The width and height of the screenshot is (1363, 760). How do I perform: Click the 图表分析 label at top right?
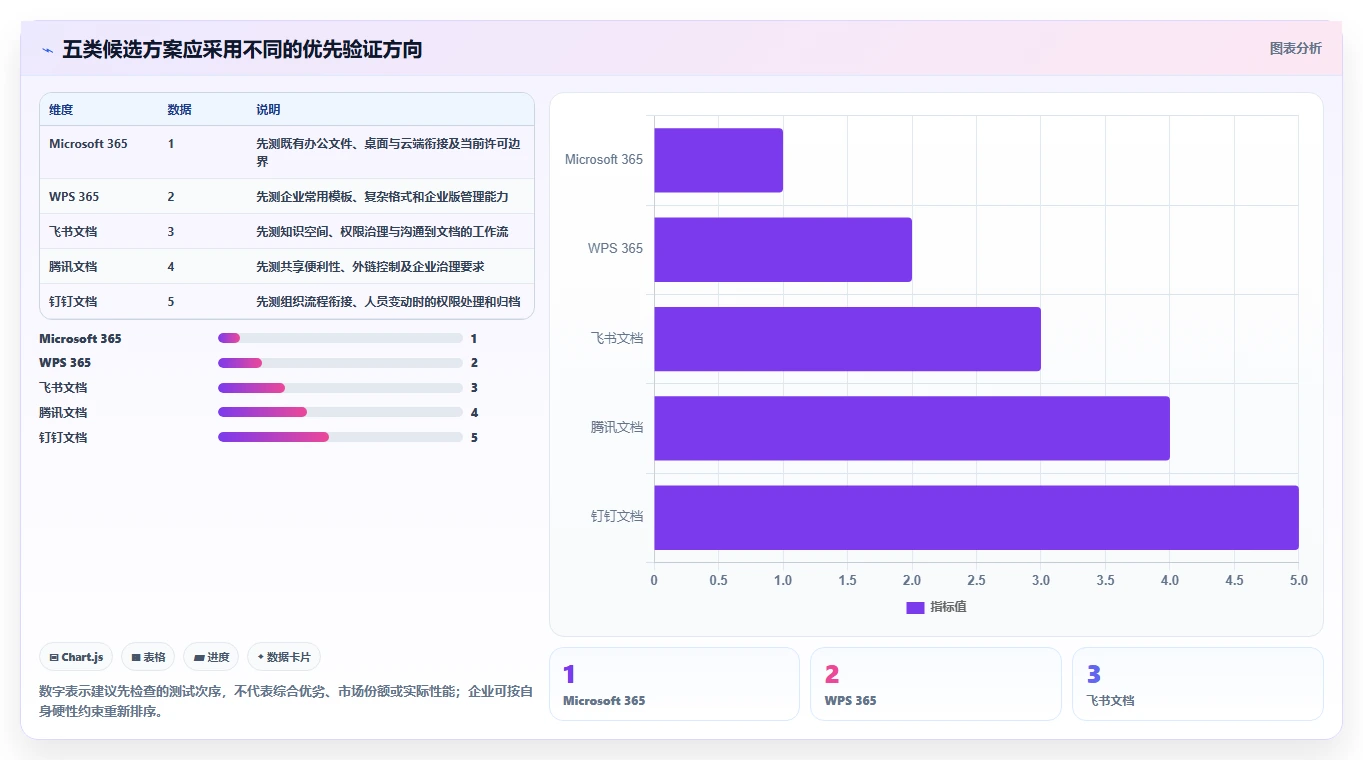tap(1295, 48)
